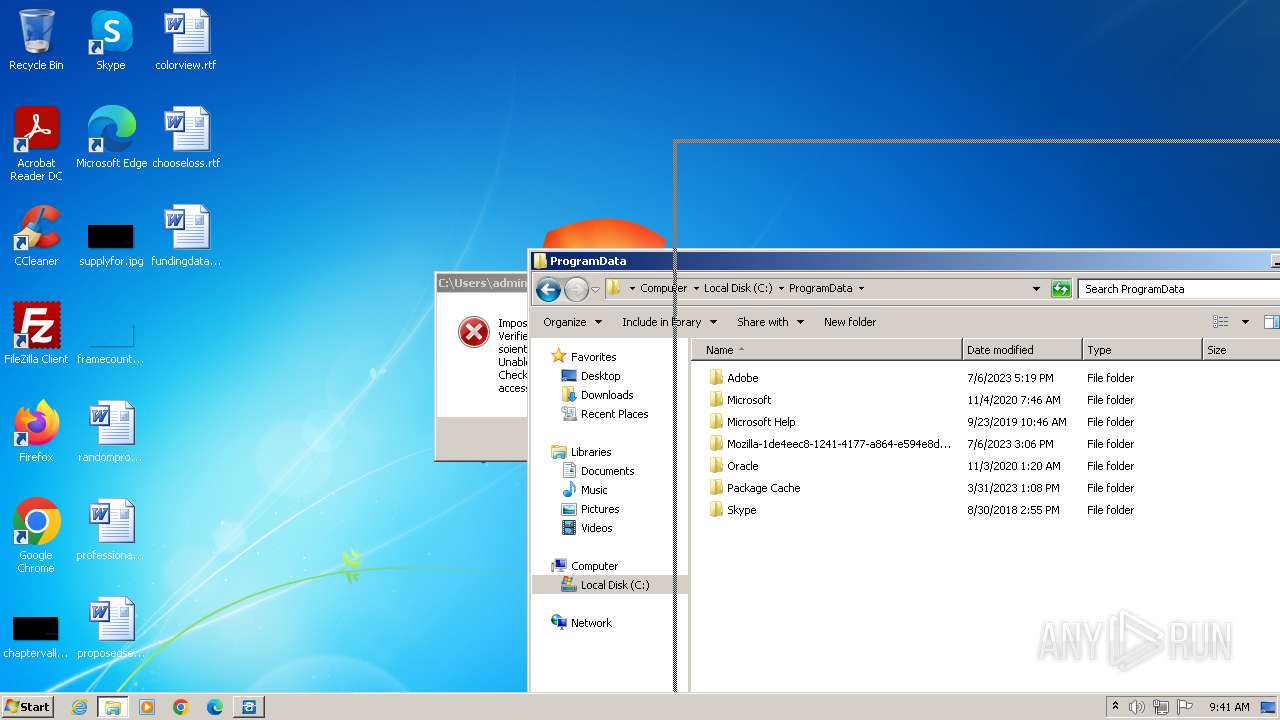The height and width of the screenshot is (720, 1280).
Task: Select Desktop under Favorites
Action: [600, 376]
